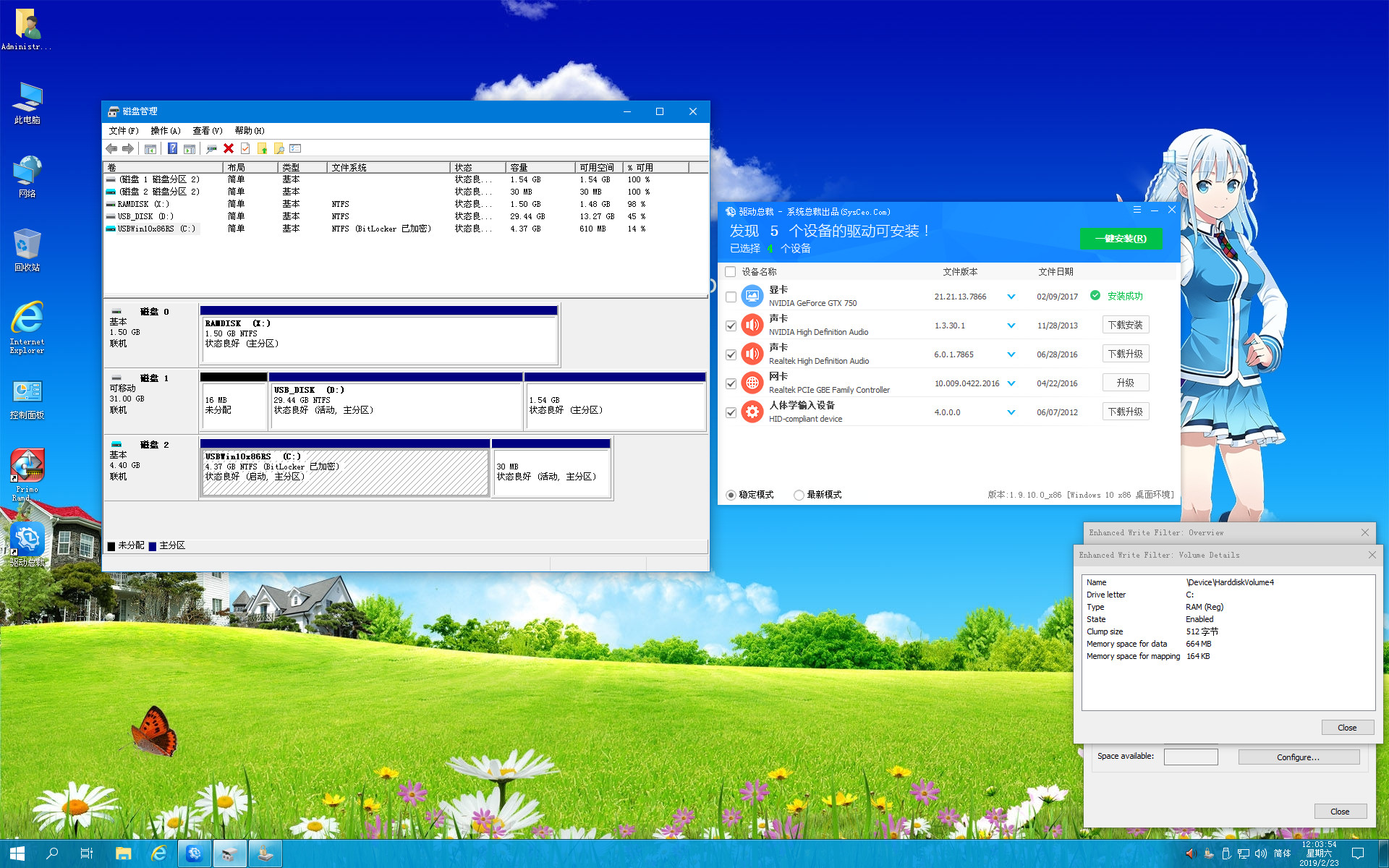Select the 驱动总裁 desktop shortcut icon

(27, 545)
